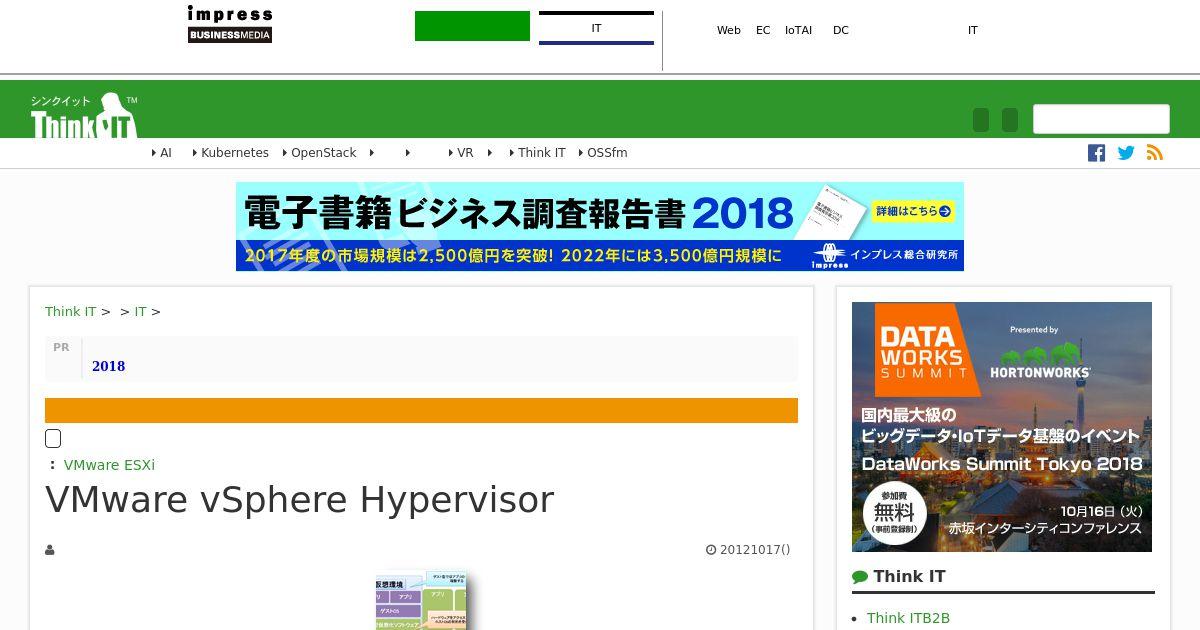
Task: Open the DataWorks Summit Tokyo 2018 ad
Action: pyautogui.click(x=1002, y=427)
